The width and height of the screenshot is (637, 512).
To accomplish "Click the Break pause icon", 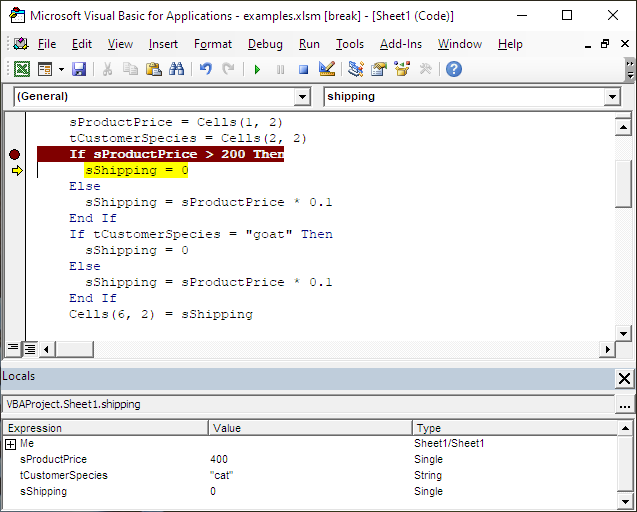I will [x=280, y=69].
